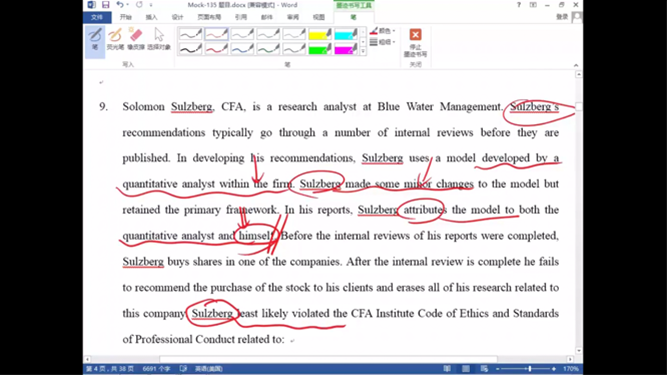The width and height of the screenshot is (667, 375).
Task: Click Stop Inking (停止墨迹书写) button
Action: 415,42
